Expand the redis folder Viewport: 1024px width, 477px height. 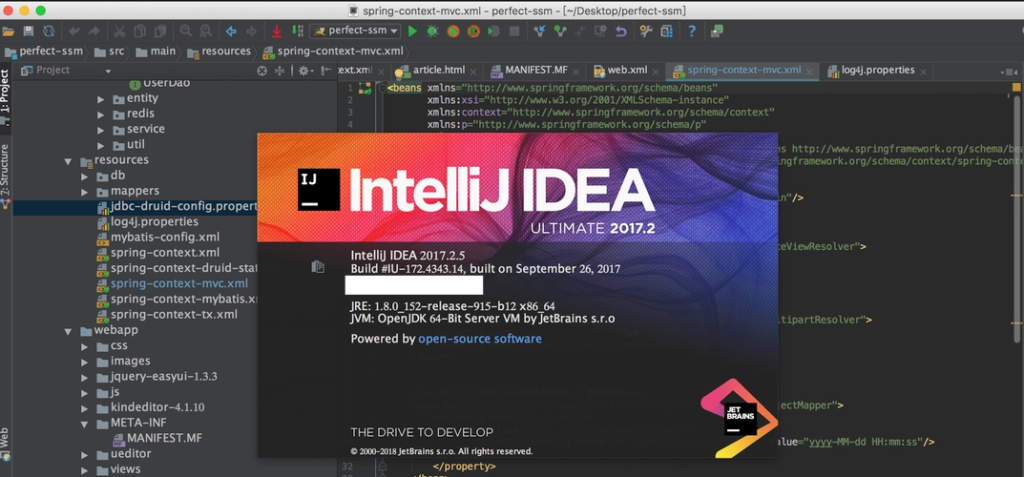[x=101, y=114]
